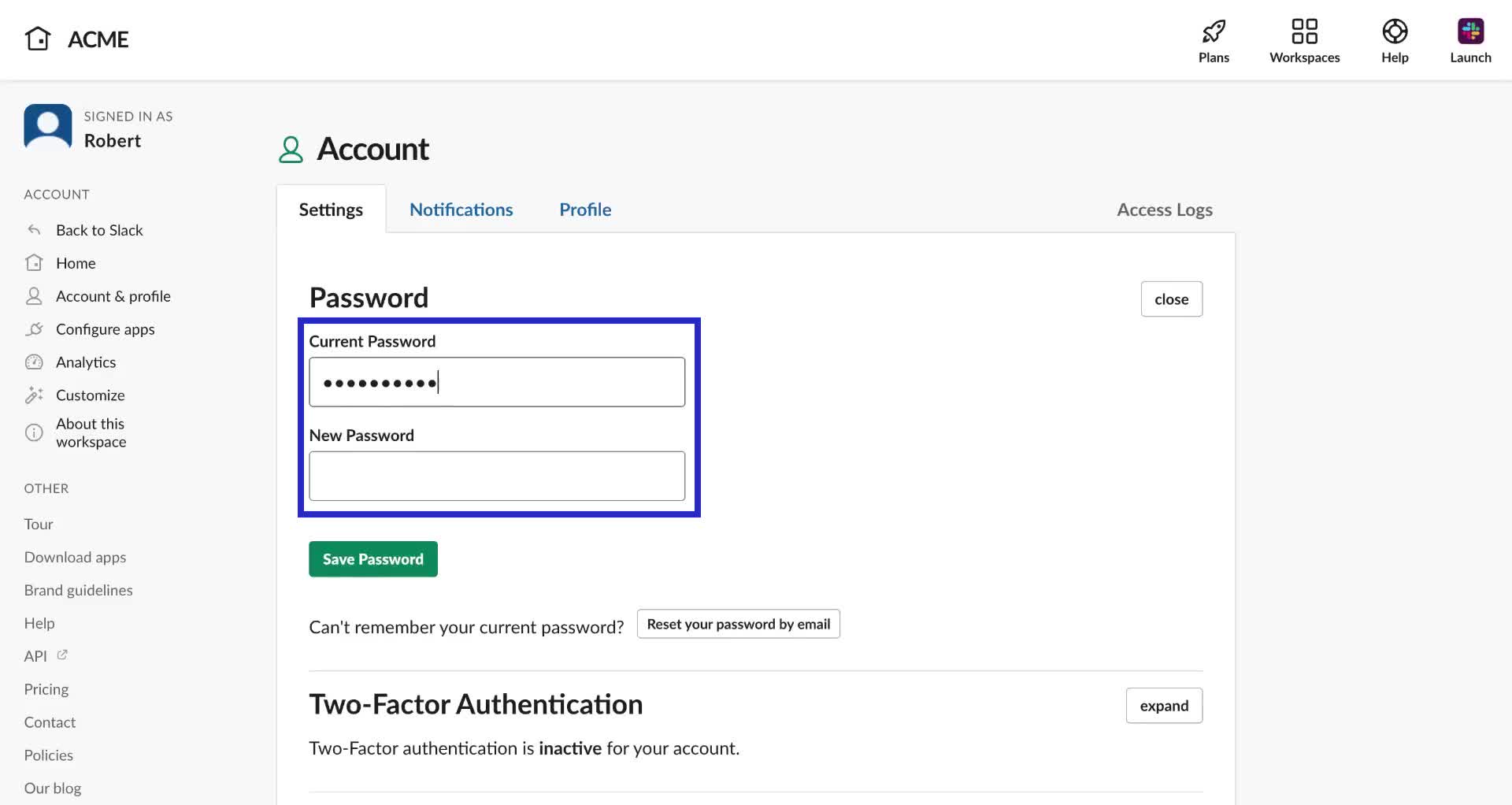The image size is (1512, 805).
Task: Click Robert's avatar image
Action: pyautogui.click(x=47, y=126)
